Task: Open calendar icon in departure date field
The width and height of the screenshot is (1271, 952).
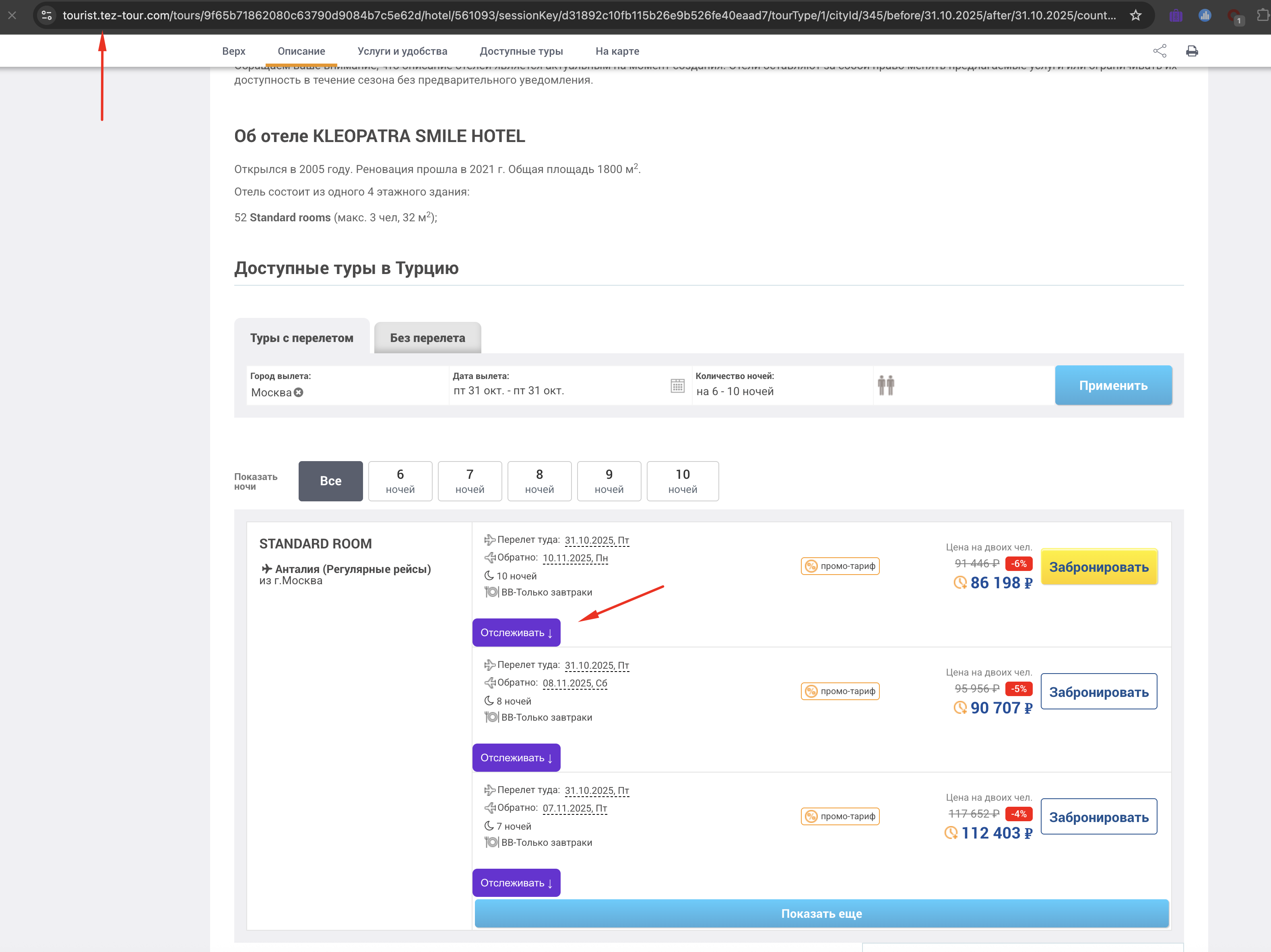Action: coord(677,385)
